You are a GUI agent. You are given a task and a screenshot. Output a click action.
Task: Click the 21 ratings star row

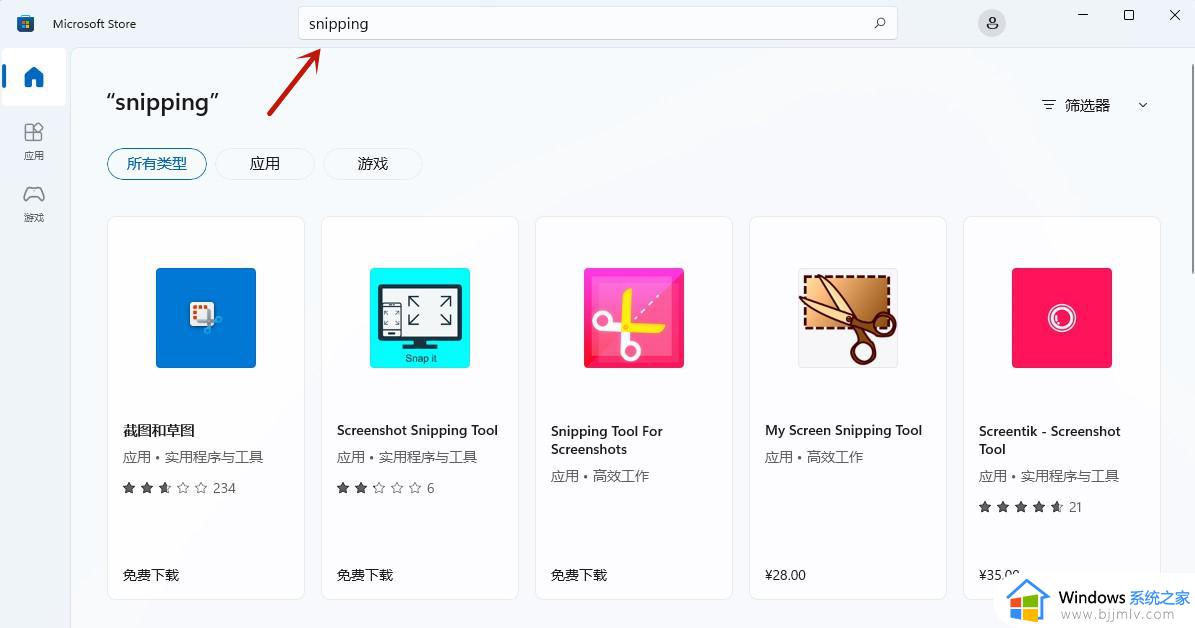(1030, 507)
